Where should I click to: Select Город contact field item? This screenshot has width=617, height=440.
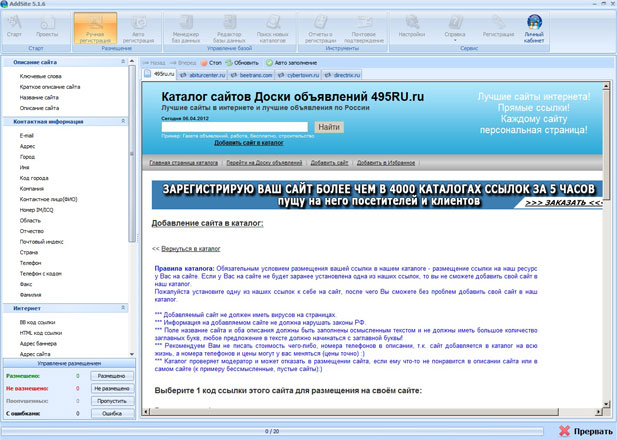coord(27,157)
